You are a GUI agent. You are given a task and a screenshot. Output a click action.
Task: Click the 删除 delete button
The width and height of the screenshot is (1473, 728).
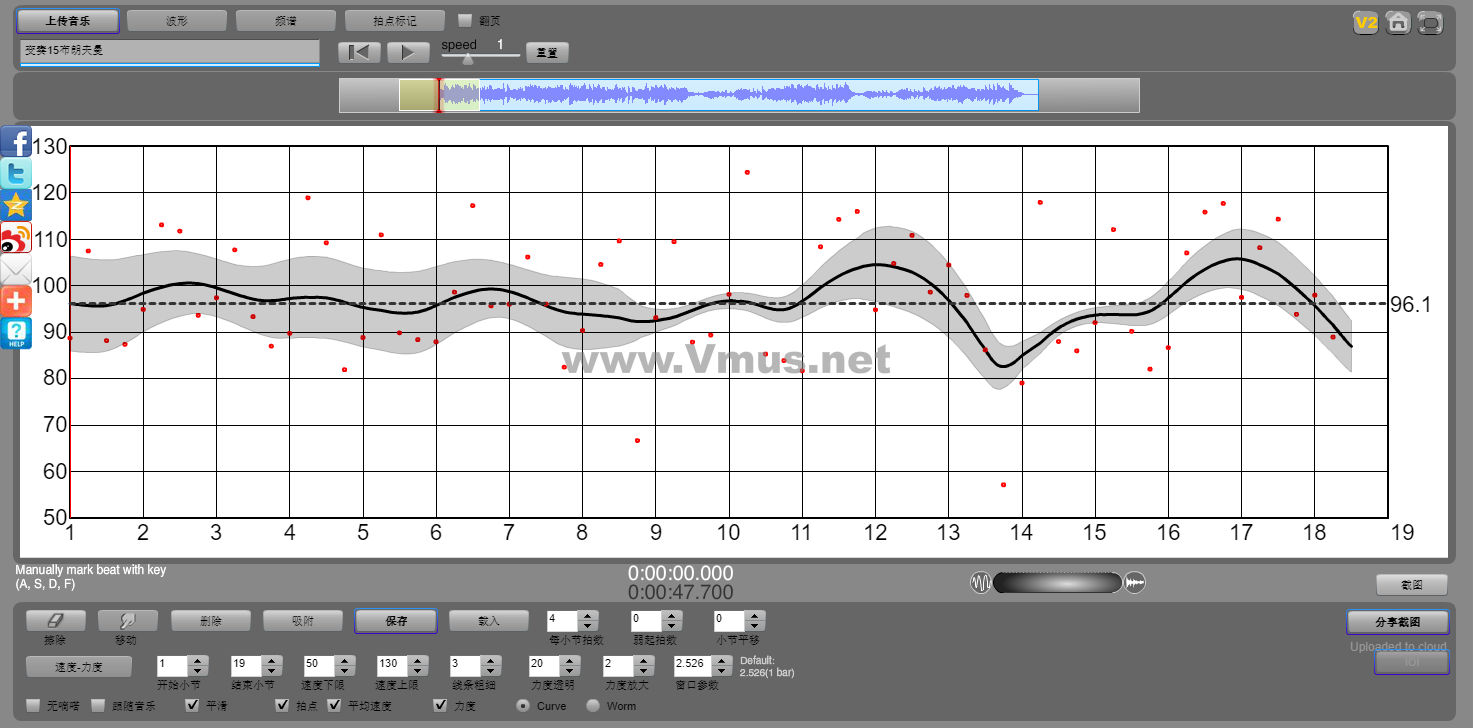click(x=211, y=621)
